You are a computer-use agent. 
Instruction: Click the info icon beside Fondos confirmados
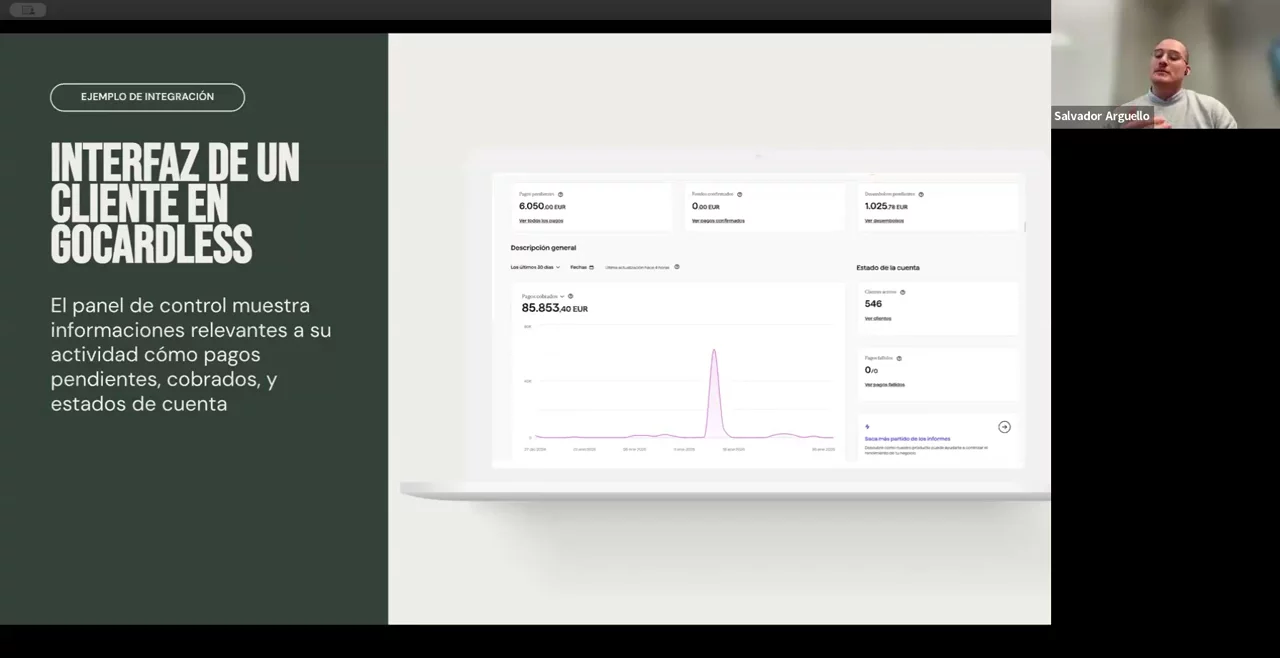tap(739, 194)
